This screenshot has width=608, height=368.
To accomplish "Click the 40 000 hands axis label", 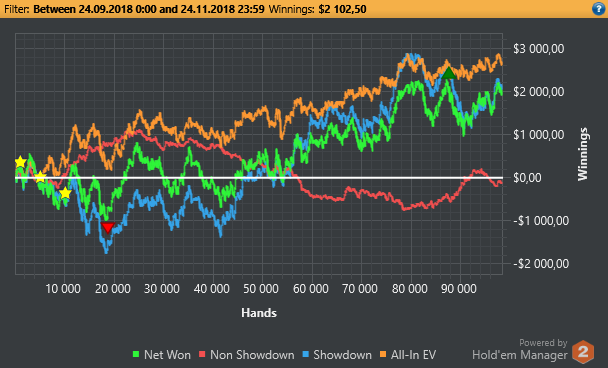I will (x=212, y=289).
